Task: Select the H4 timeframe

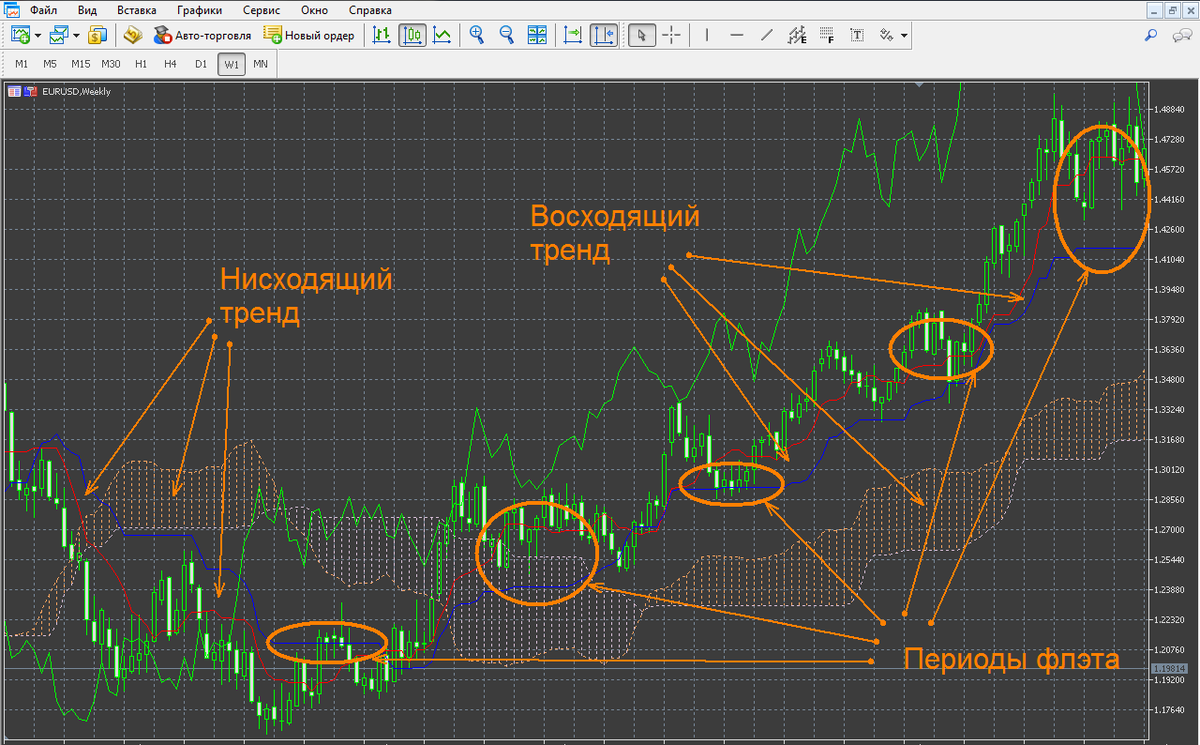Action: 171,64
